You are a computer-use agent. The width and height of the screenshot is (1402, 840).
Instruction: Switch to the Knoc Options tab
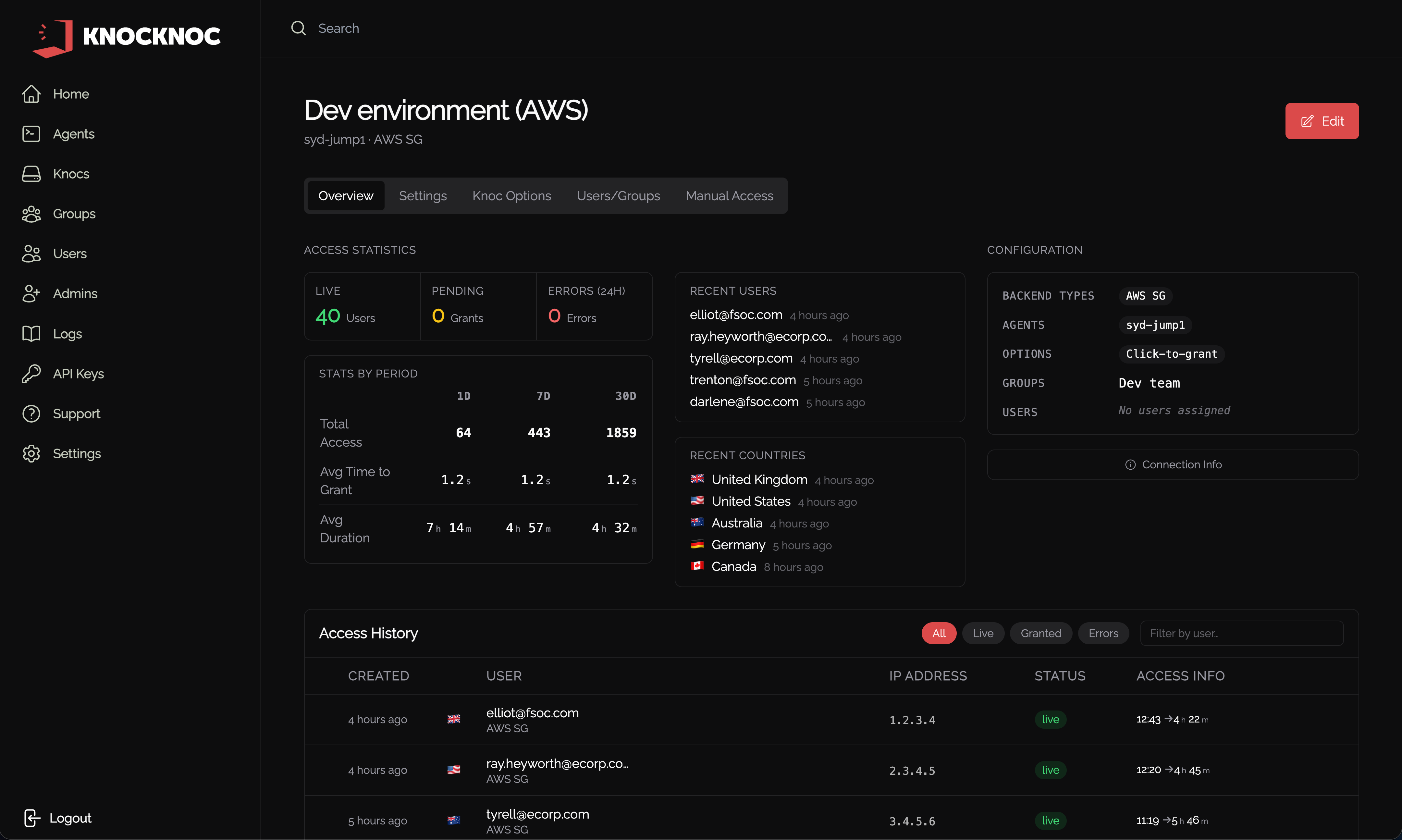(x=511, y=196)
